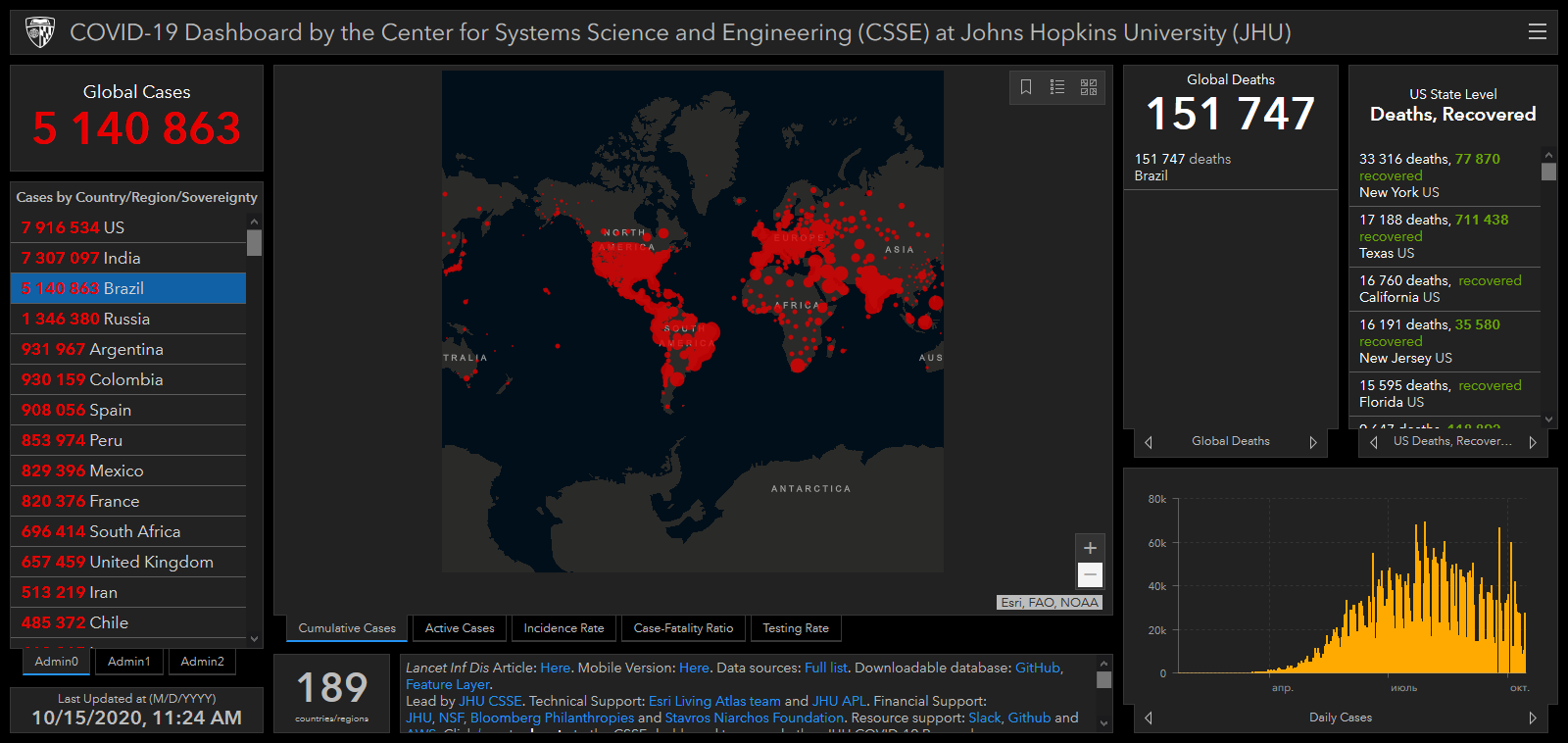Open the map legend list icon
The width and height of the screenshot is (1568, 743).
pyautogui.click(x=1057, y=87)
